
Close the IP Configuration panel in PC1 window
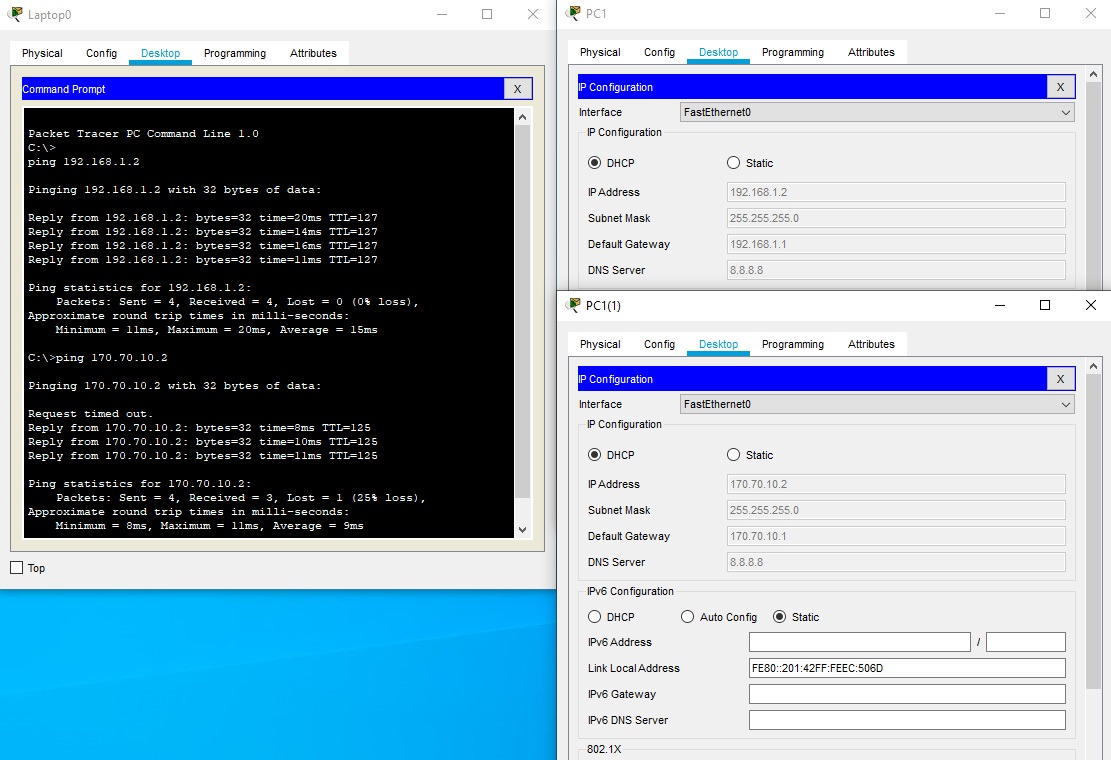point(1060,87)
